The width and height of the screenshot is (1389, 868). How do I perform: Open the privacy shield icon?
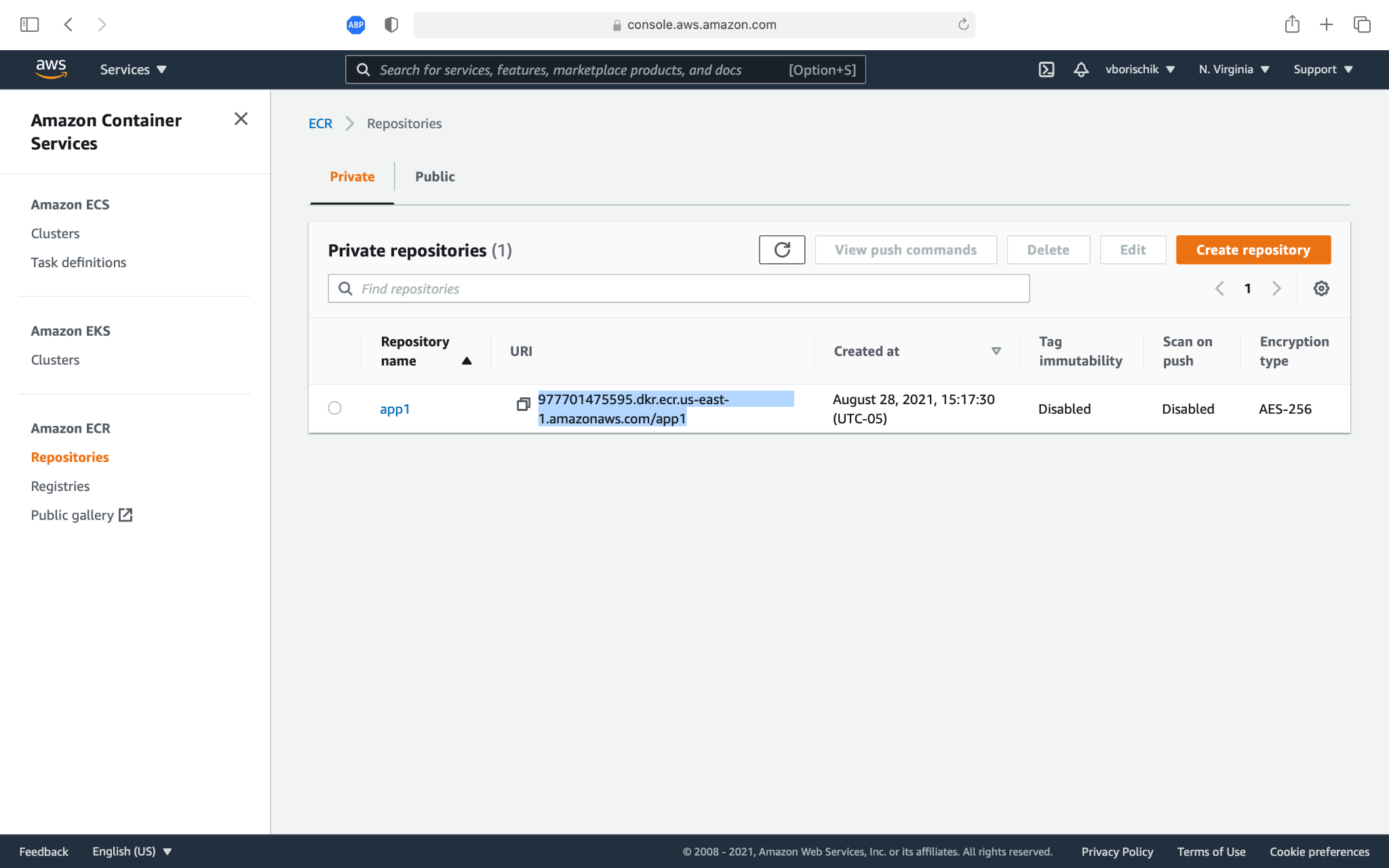coord(391,25)
